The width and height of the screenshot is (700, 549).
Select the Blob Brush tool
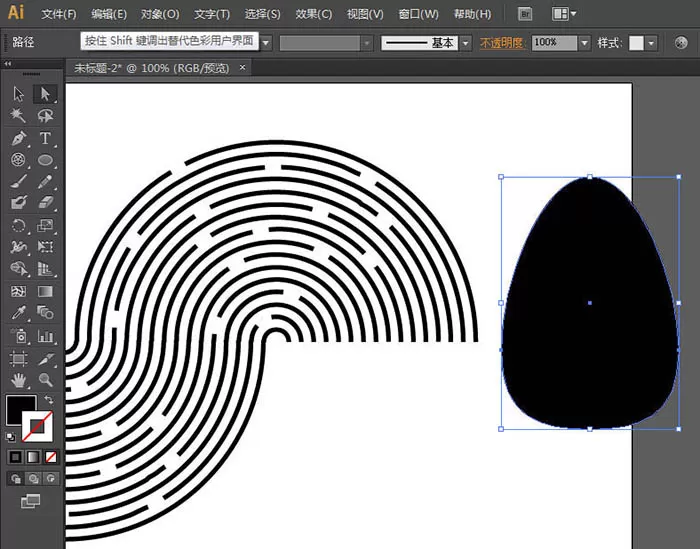pos(18,203)
